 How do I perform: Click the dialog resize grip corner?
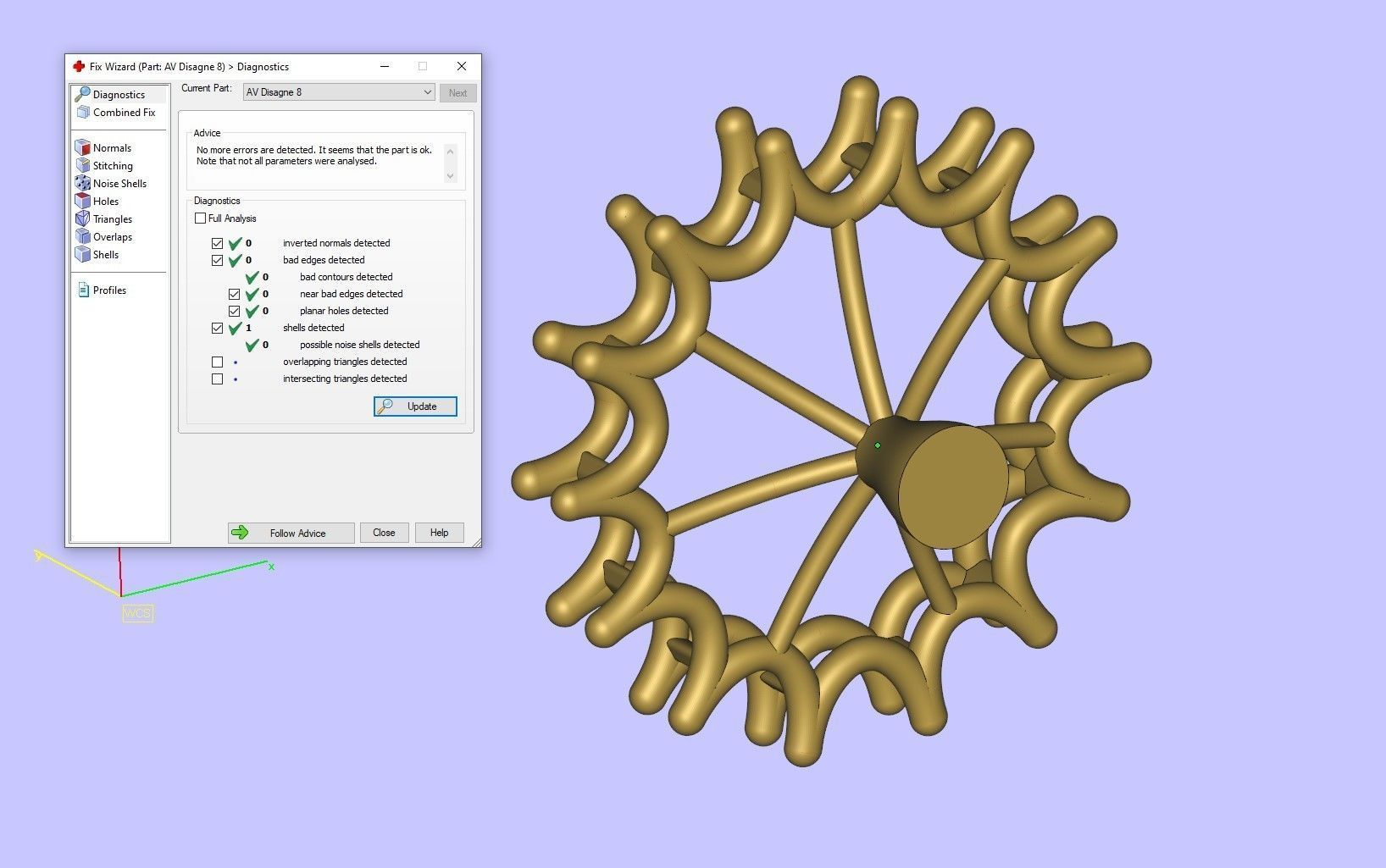[476, 542]
